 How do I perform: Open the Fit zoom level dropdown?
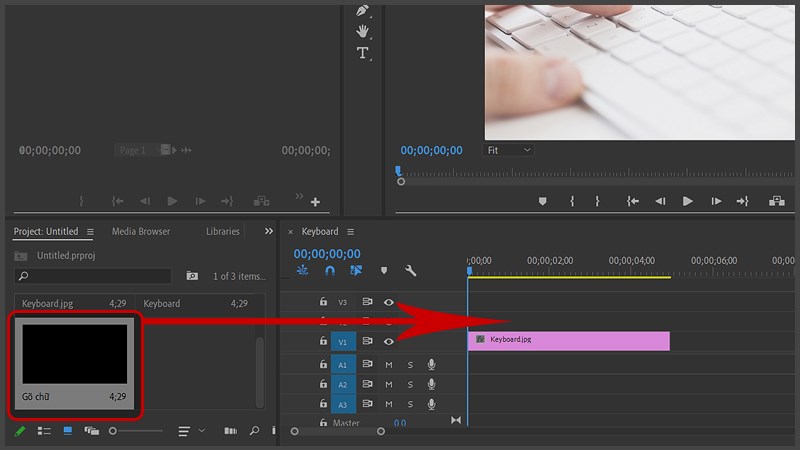coord(508,150)
